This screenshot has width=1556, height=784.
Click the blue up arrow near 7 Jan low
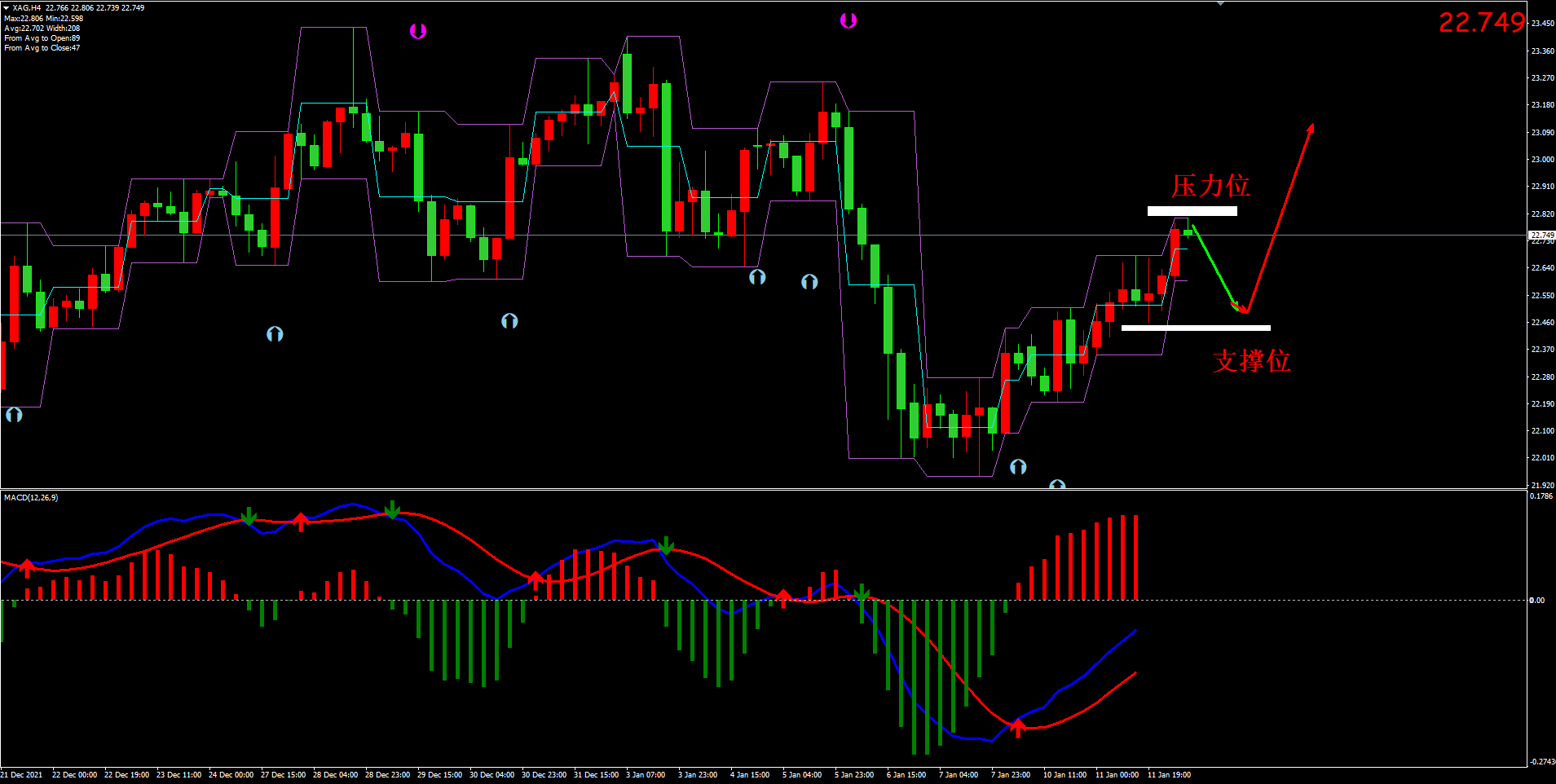(x=1018, y=467)
